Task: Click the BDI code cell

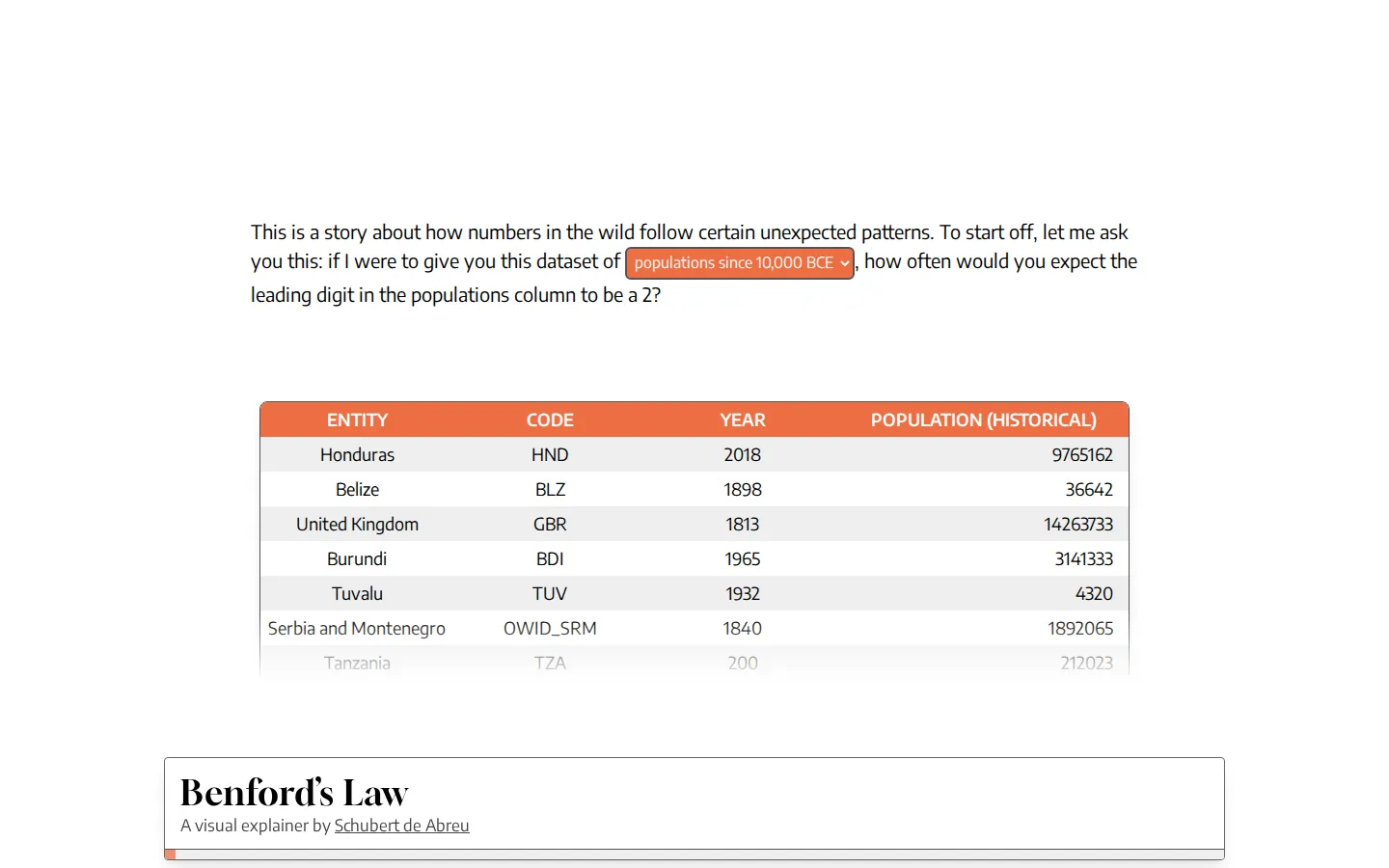Action: (x=550, y=558)
